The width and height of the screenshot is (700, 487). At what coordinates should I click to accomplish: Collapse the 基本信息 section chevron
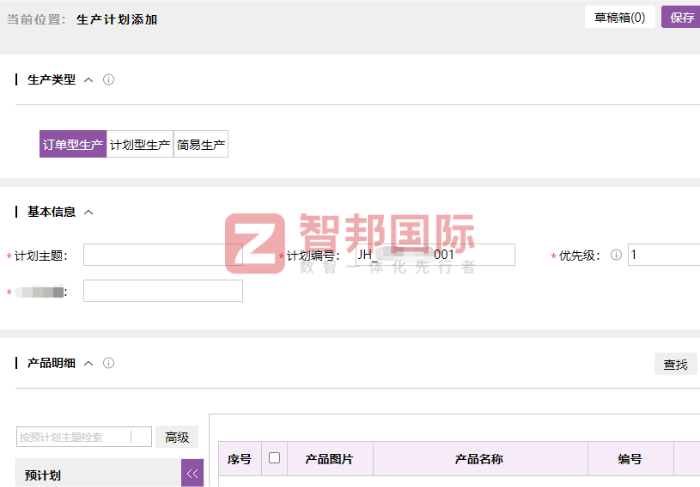pos(89,212)
